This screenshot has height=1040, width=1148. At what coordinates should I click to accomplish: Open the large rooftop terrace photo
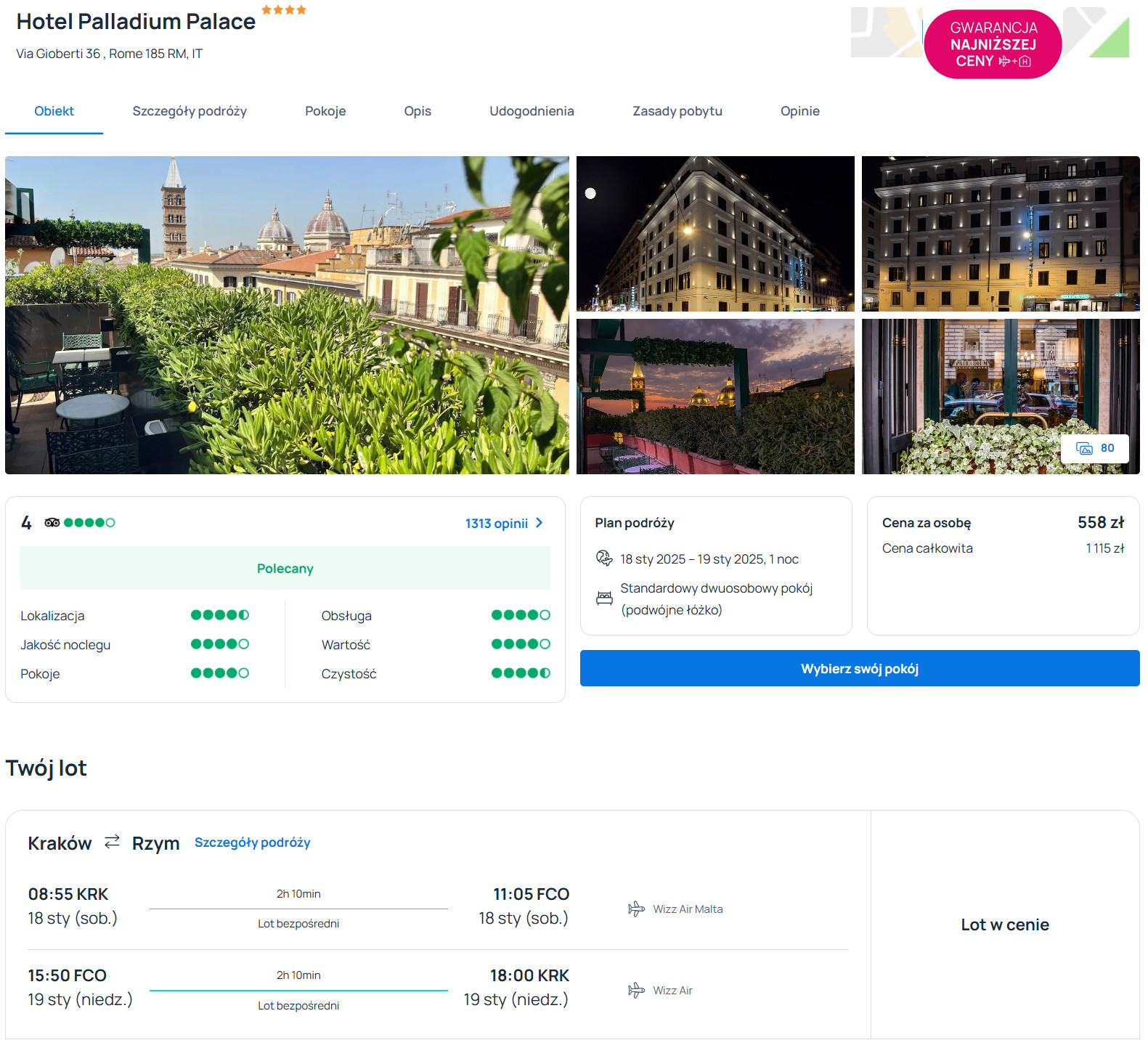pyautogui.click(x=287, y=315)
